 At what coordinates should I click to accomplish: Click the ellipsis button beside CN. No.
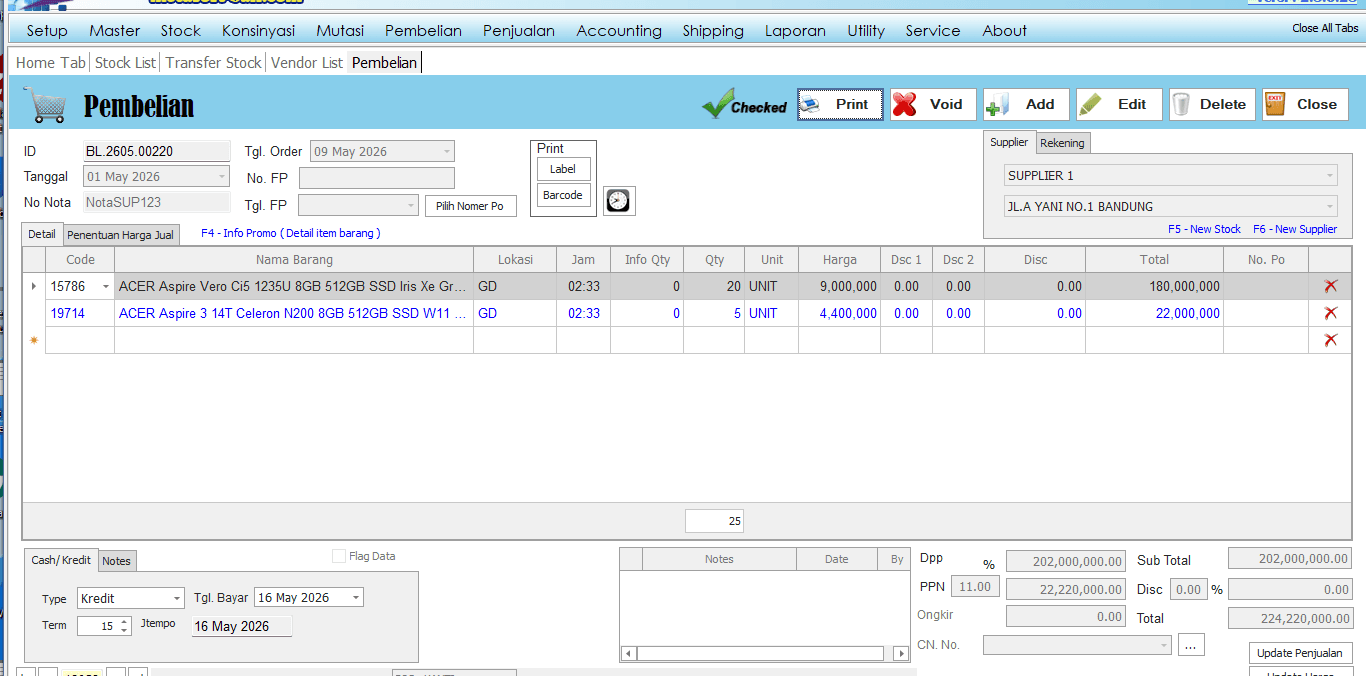click(1191, 645)
